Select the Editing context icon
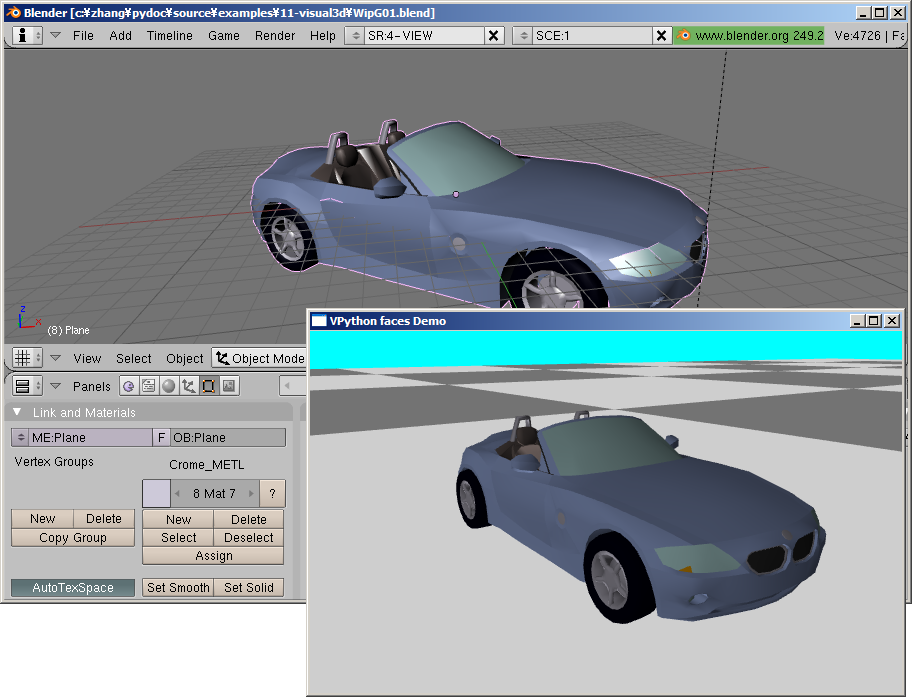This screenshot has width=912, height=700. 208,386
